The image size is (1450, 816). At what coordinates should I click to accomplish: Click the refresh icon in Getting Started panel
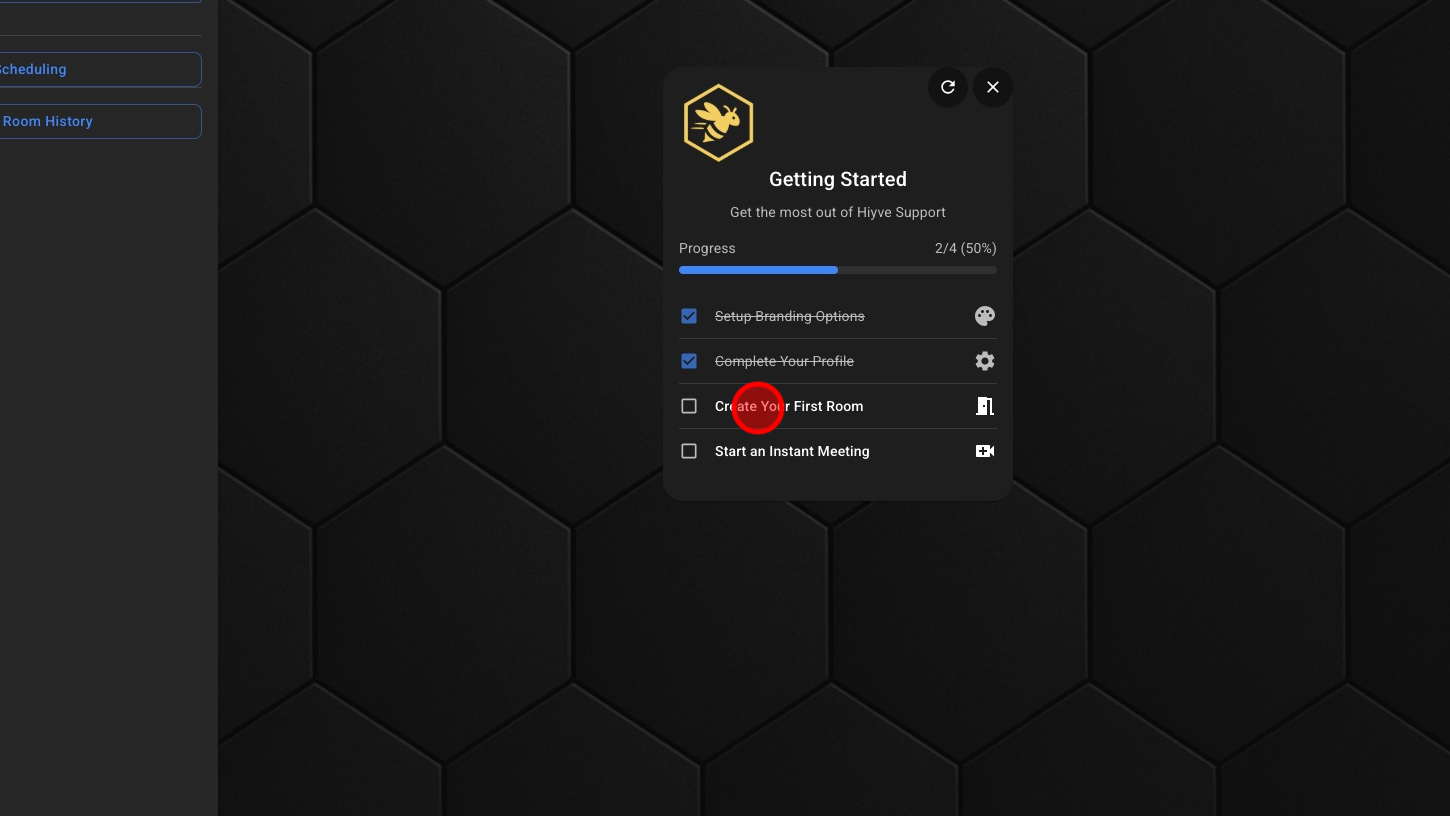coord(948,87)
